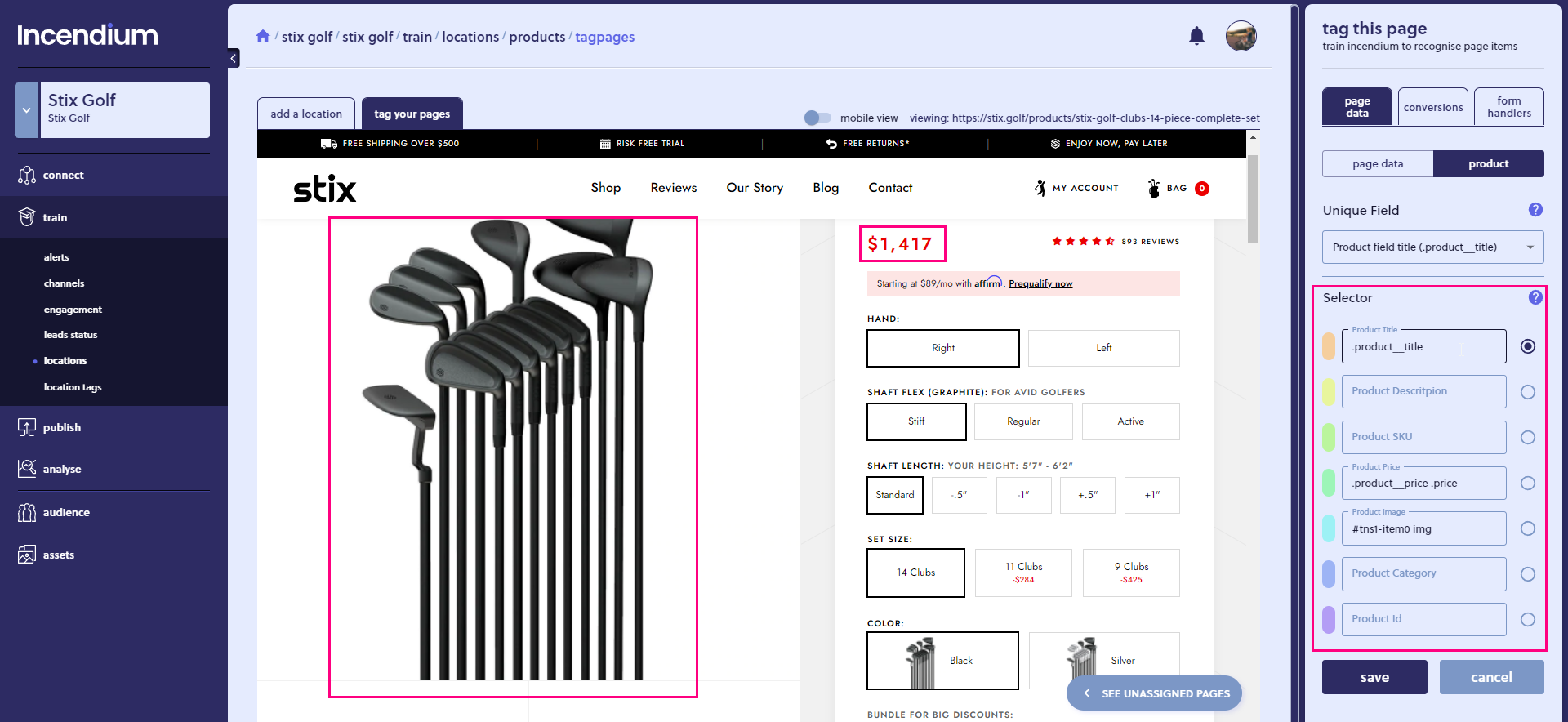Select the Product Category radio button

coord(1528,574)
